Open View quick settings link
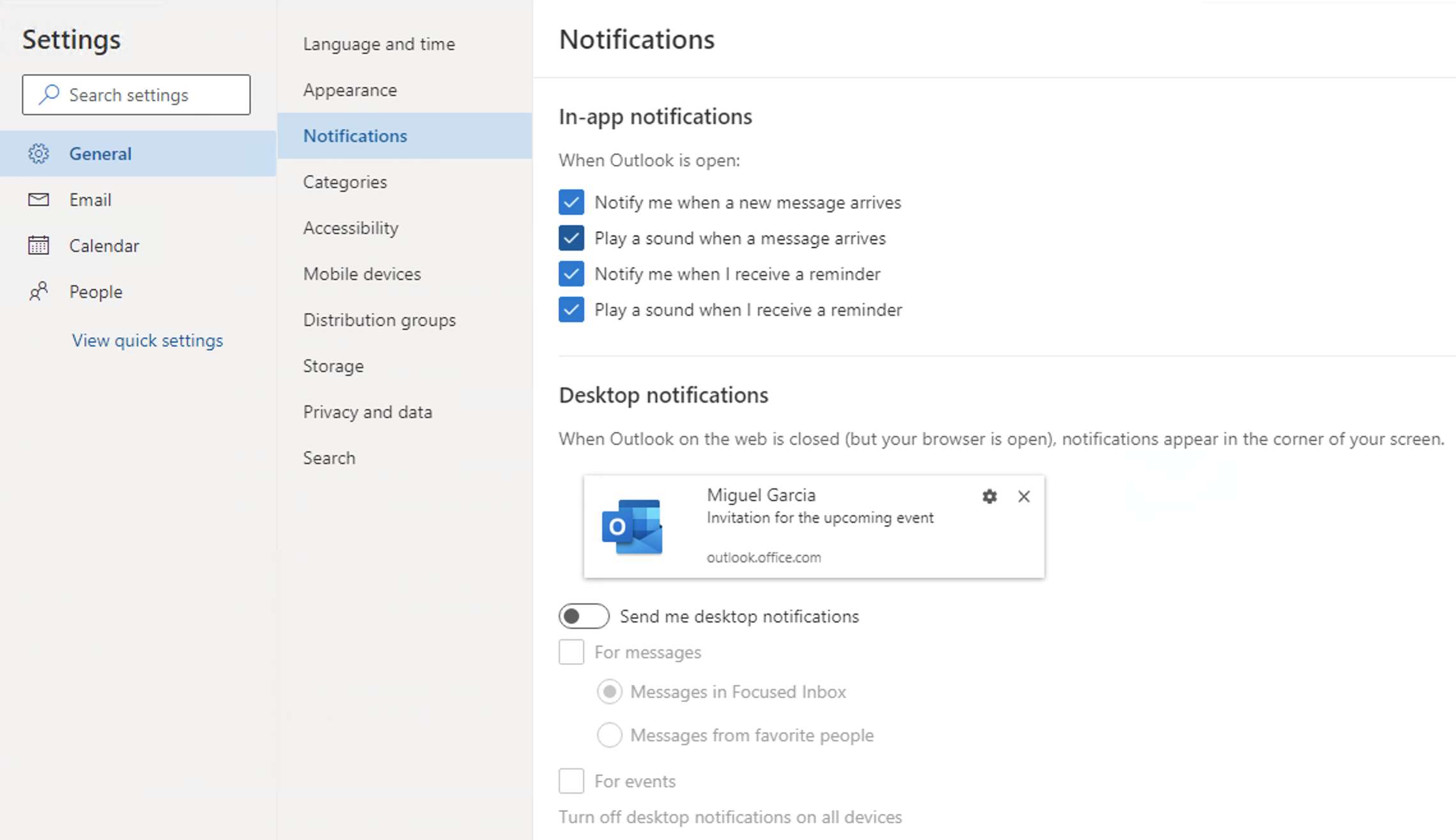1456x840 pixels. 147,340
